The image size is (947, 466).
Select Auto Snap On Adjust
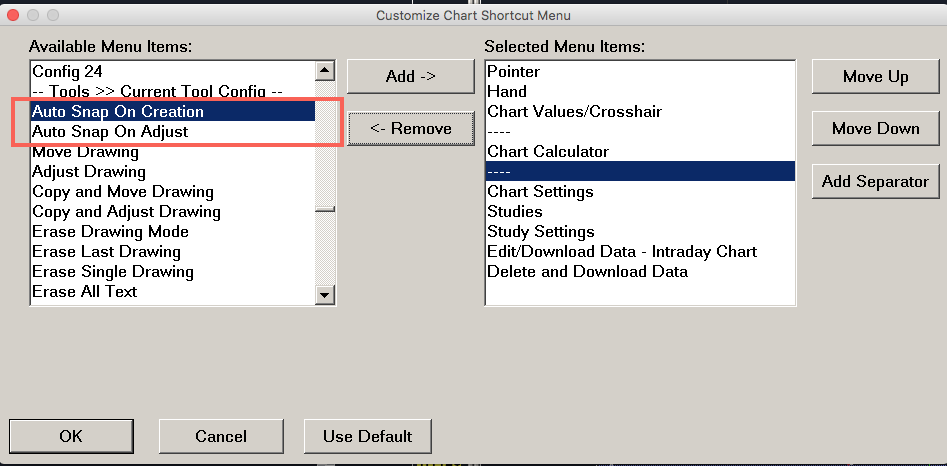173,132
